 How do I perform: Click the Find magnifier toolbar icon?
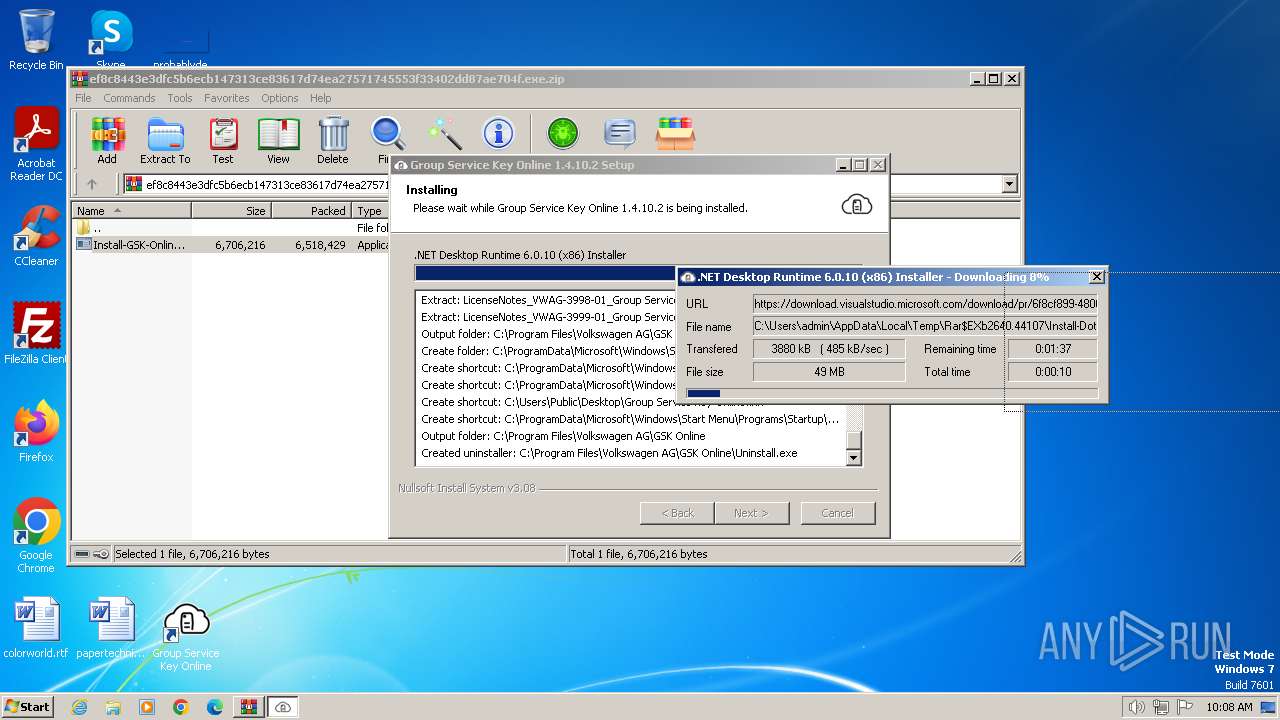pos(387,141)
